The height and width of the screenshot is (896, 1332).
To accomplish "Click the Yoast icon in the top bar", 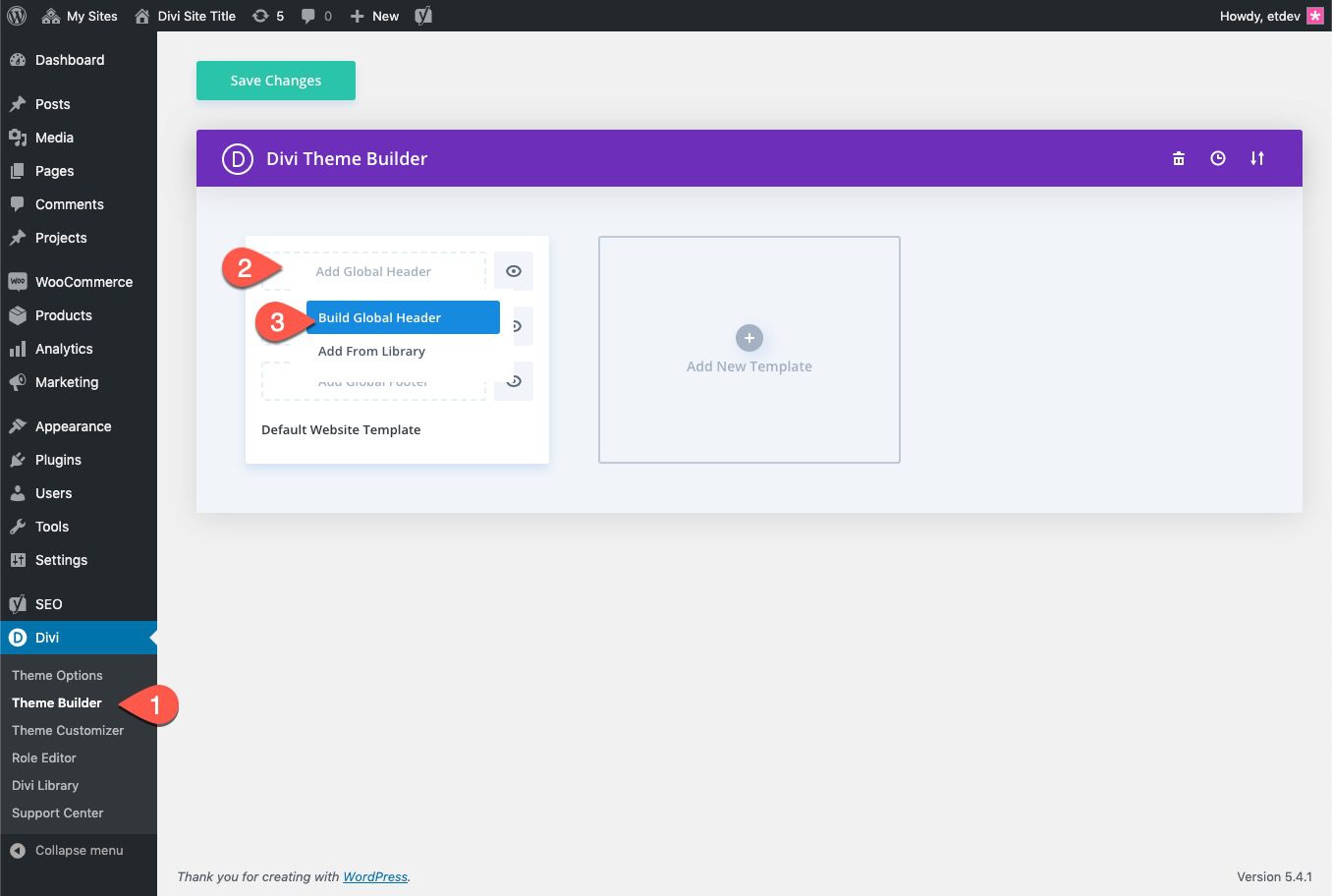I will (x=423, y=15).
